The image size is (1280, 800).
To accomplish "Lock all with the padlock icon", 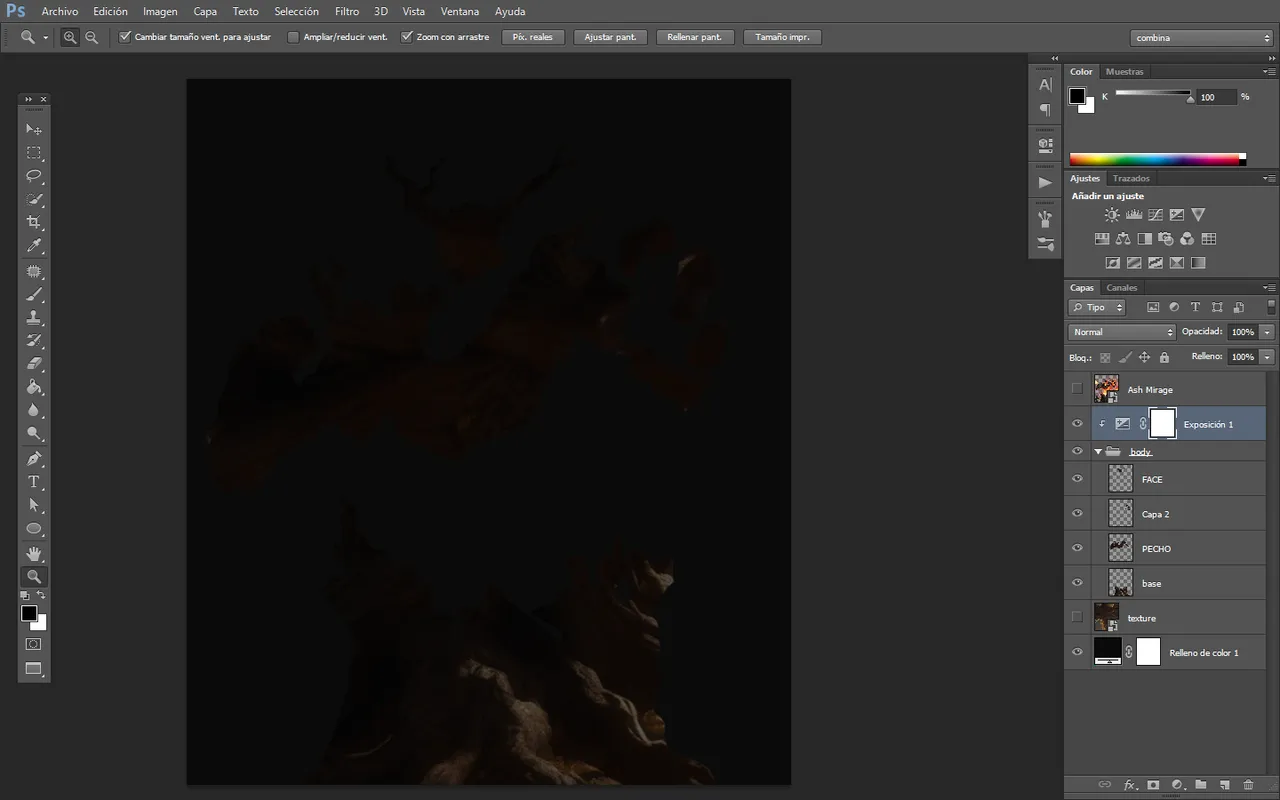I will 1165,357.
